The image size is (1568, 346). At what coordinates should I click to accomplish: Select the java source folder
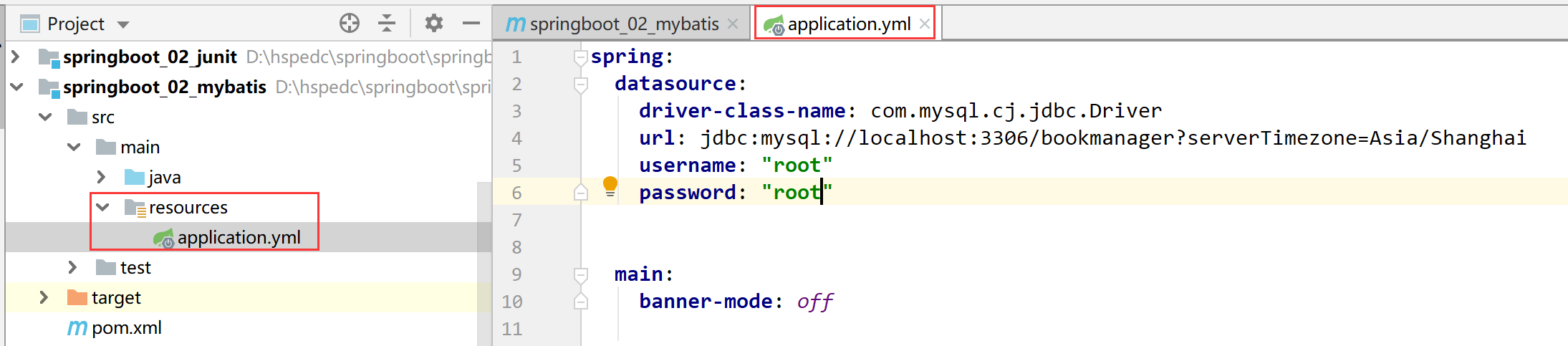click(164, 177)
